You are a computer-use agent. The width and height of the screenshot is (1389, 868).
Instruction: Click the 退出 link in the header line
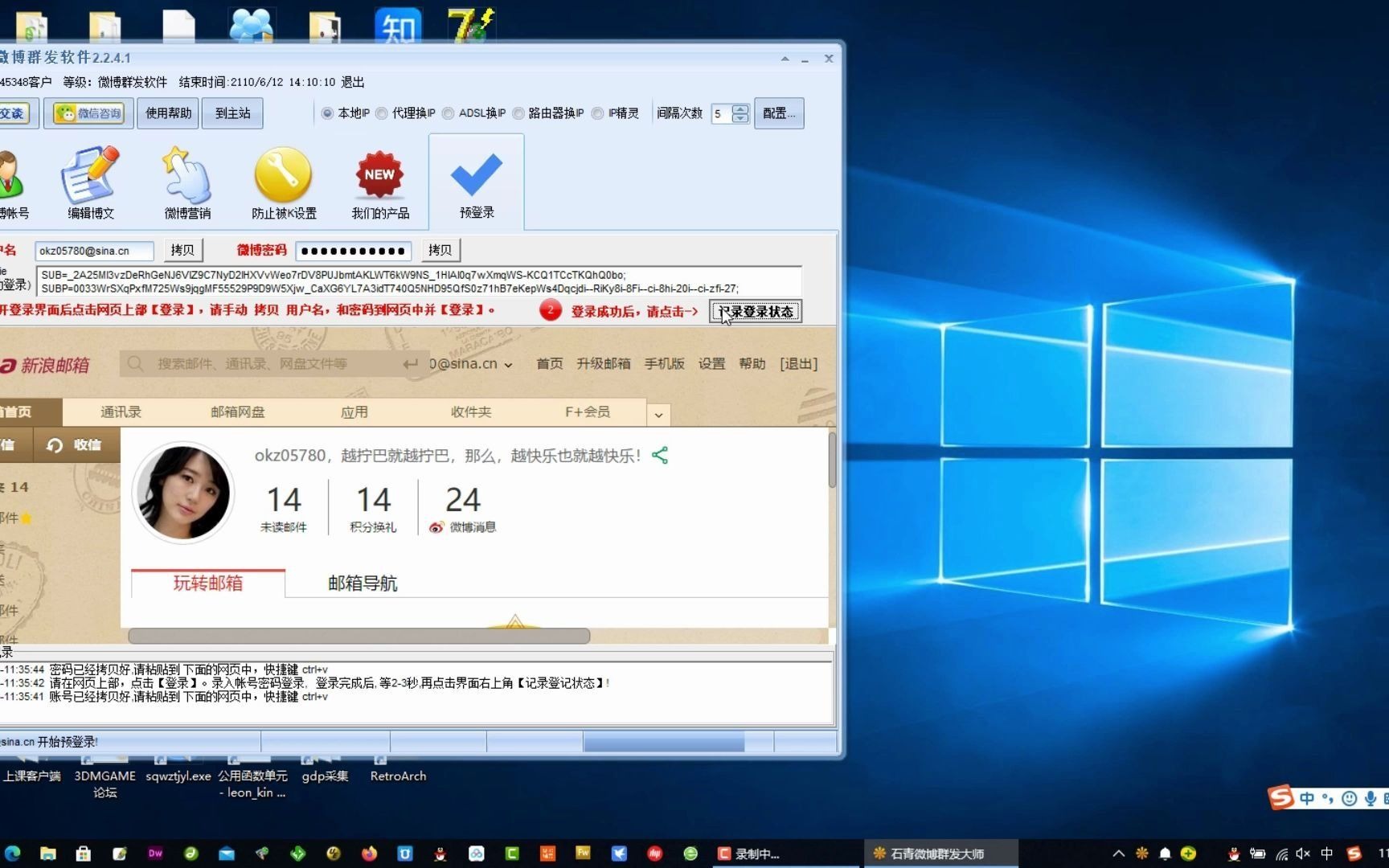click(x=353, y=82)
